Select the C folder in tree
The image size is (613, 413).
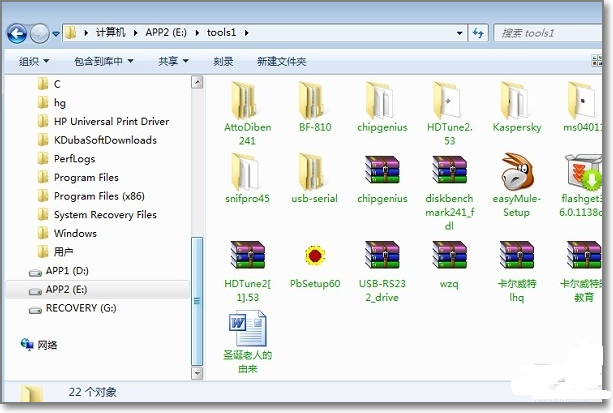pyautogui.click(x=49, y=84)
